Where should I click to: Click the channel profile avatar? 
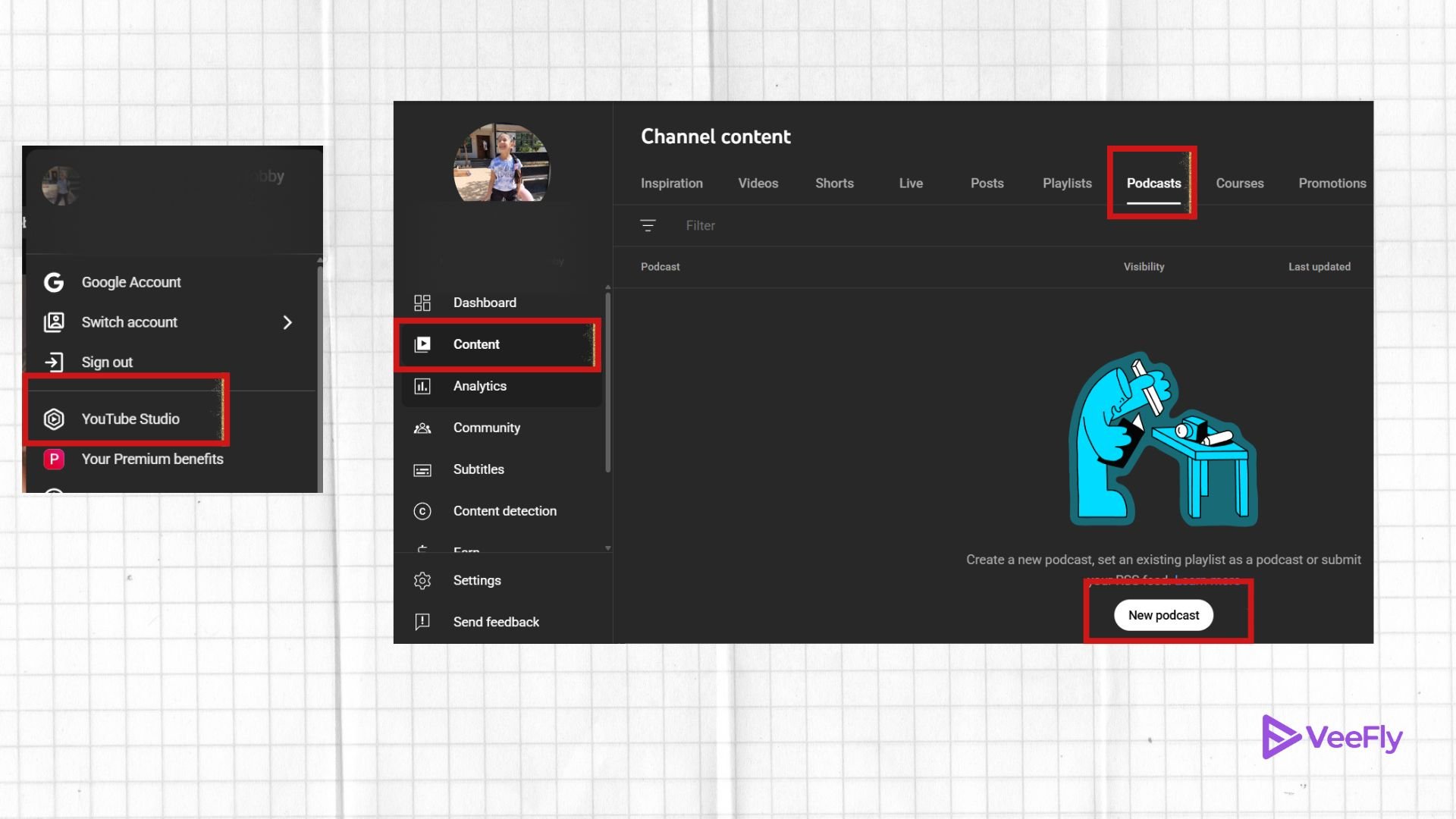pyautogui.click(x=500, y=165)
